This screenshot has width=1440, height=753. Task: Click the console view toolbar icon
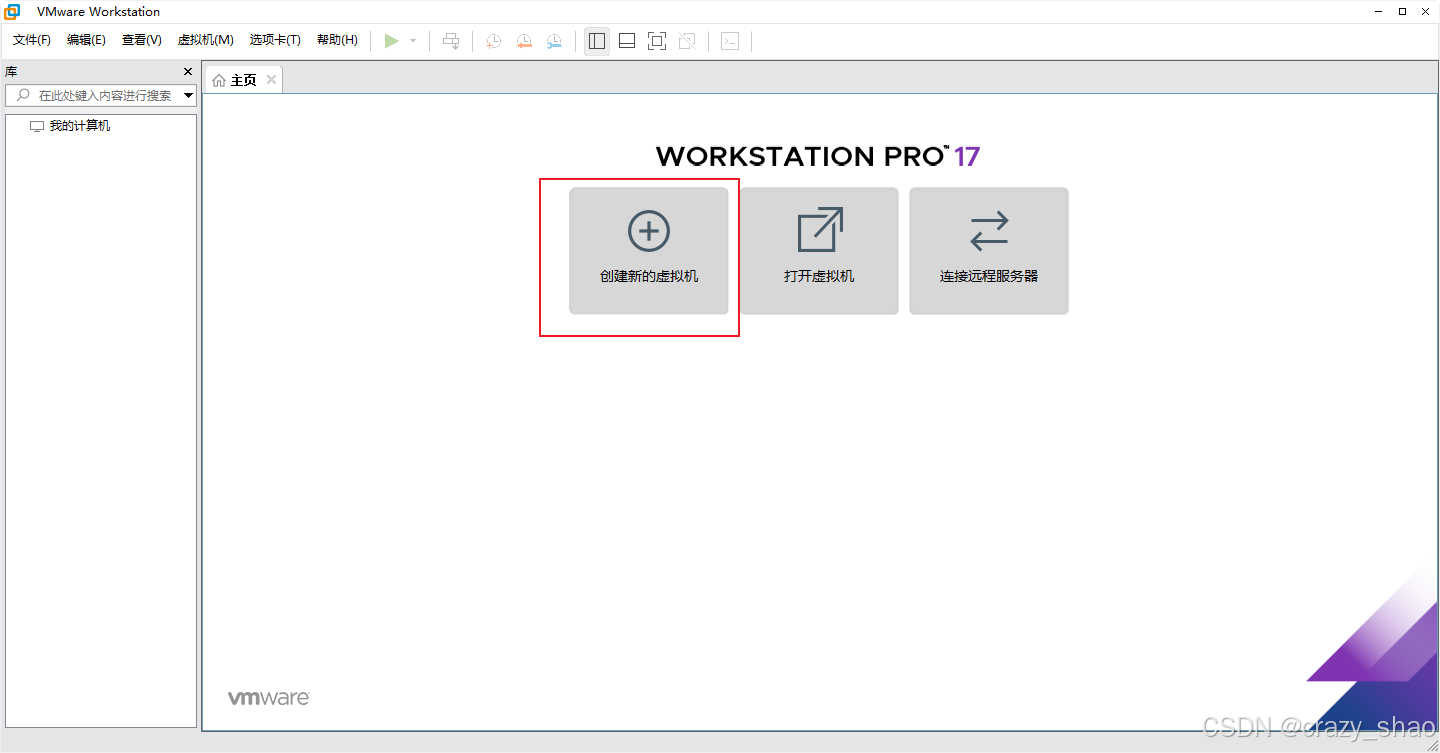tap(730, 41)
